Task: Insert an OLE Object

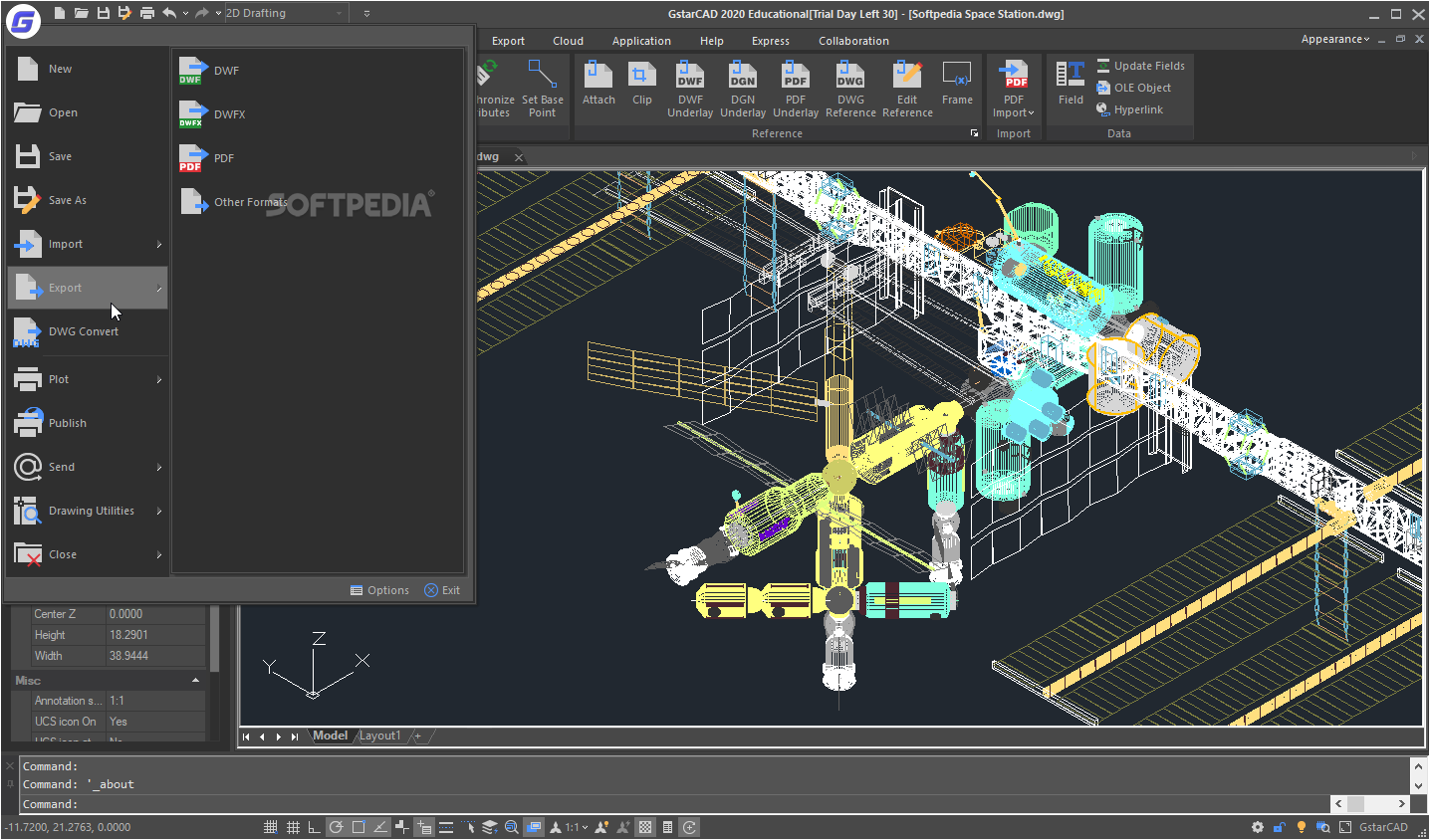Action: (x=1134, y=88)
